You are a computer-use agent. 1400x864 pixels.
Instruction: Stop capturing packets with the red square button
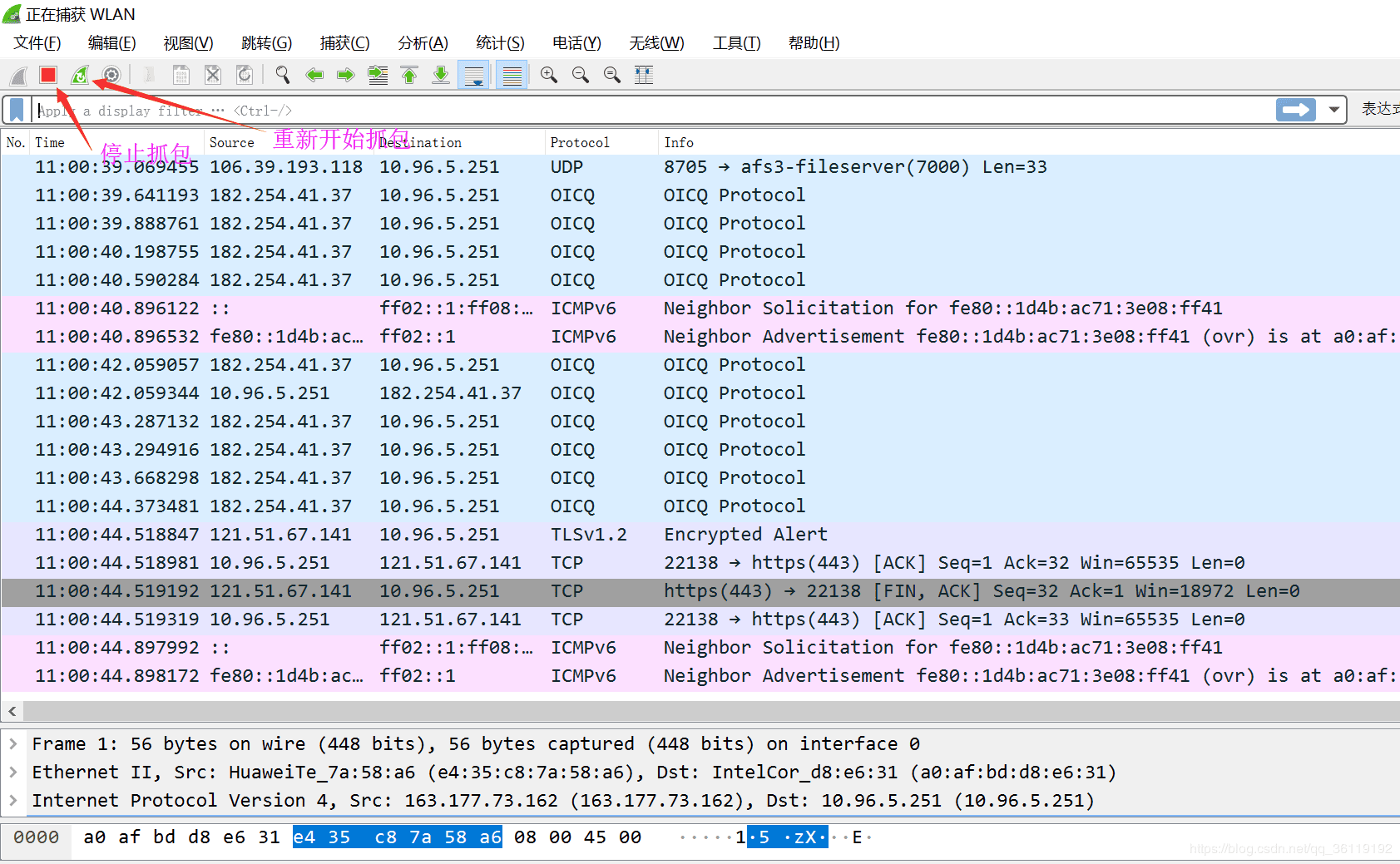tap(47, 76)
